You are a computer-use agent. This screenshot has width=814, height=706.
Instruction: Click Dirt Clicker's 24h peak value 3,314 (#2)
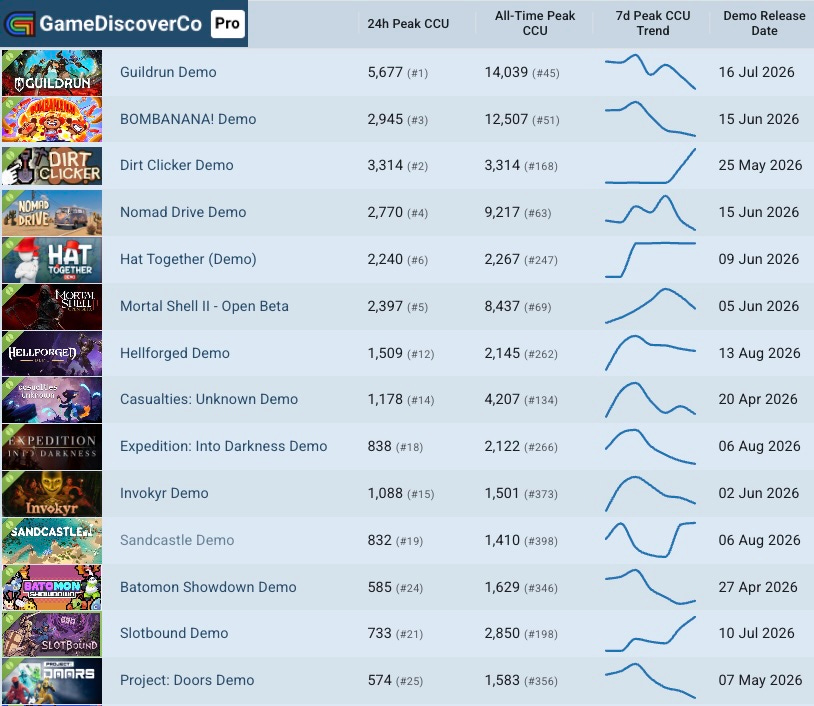[x=398, y=166]
